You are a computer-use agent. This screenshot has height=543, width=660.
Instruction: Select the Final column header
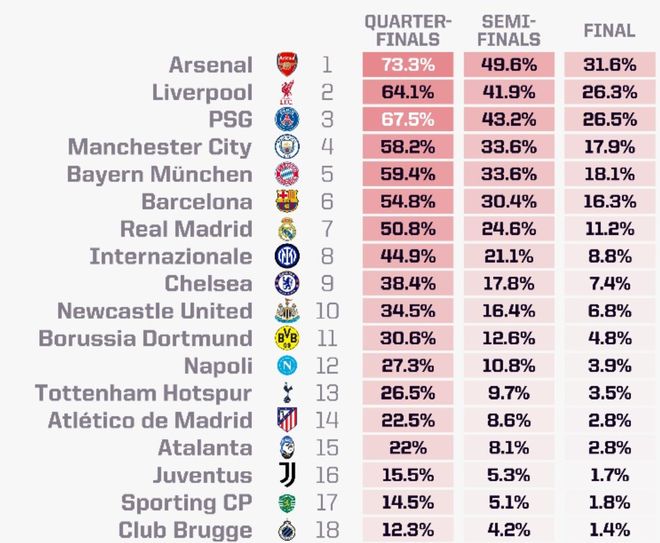tap(609, 31)
